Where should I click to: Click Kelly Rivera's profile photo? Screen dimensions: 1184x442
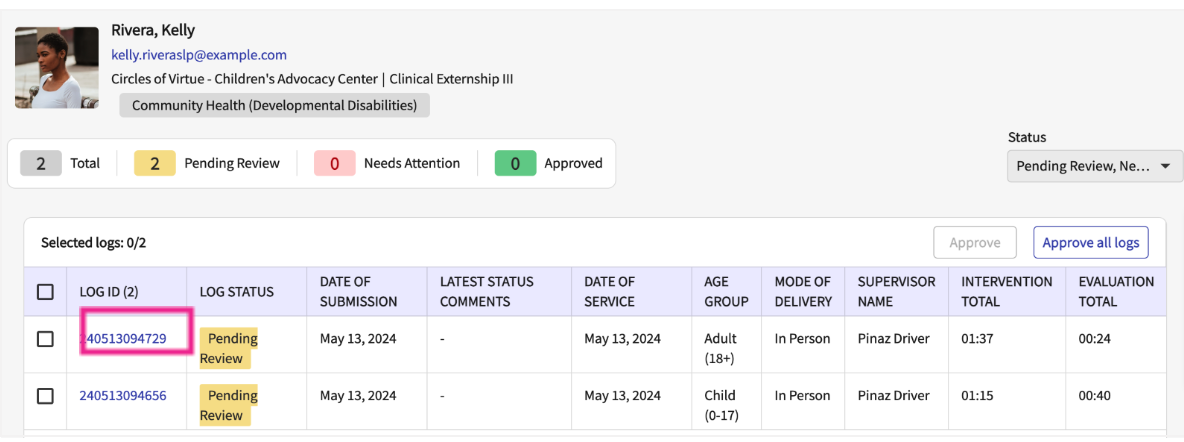click(56, 68)
